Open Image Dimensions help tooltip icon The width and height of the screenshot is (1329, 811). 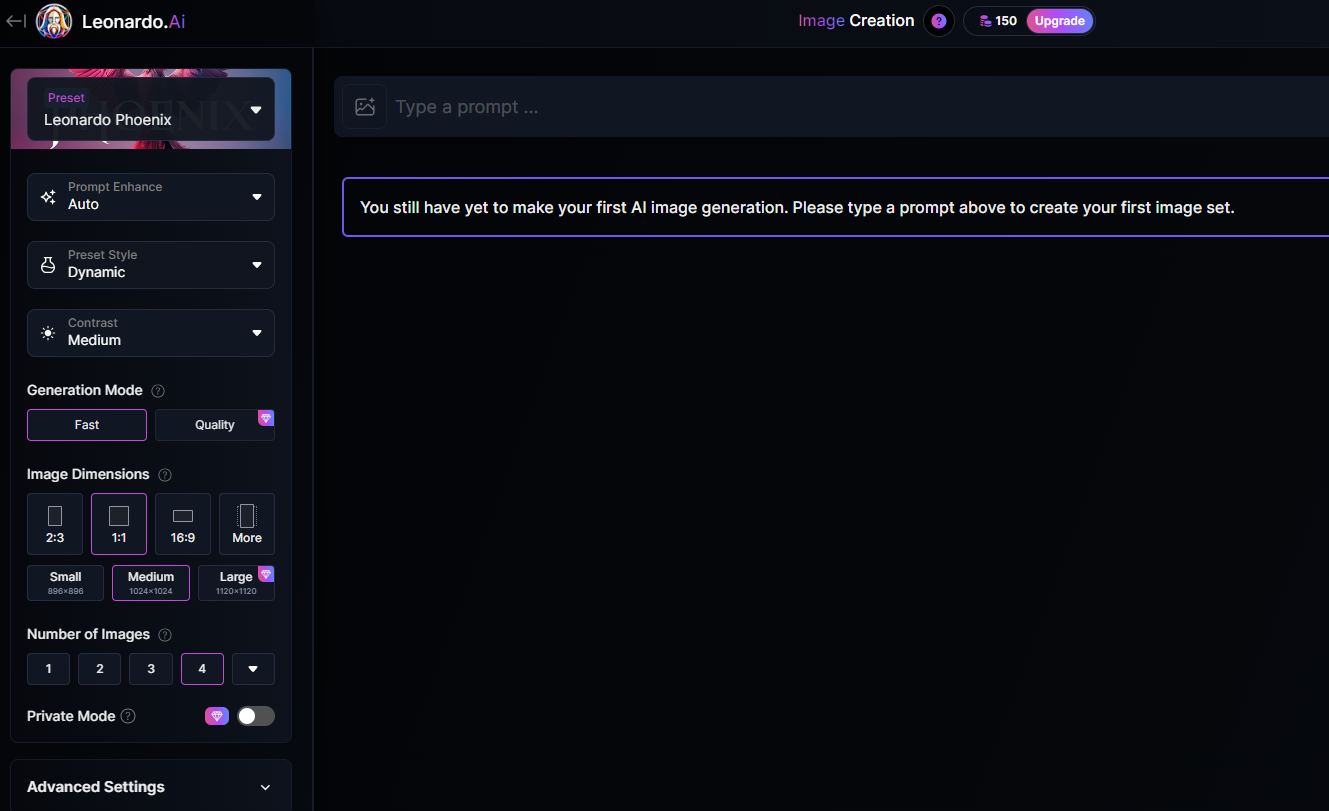pos(165,475)
